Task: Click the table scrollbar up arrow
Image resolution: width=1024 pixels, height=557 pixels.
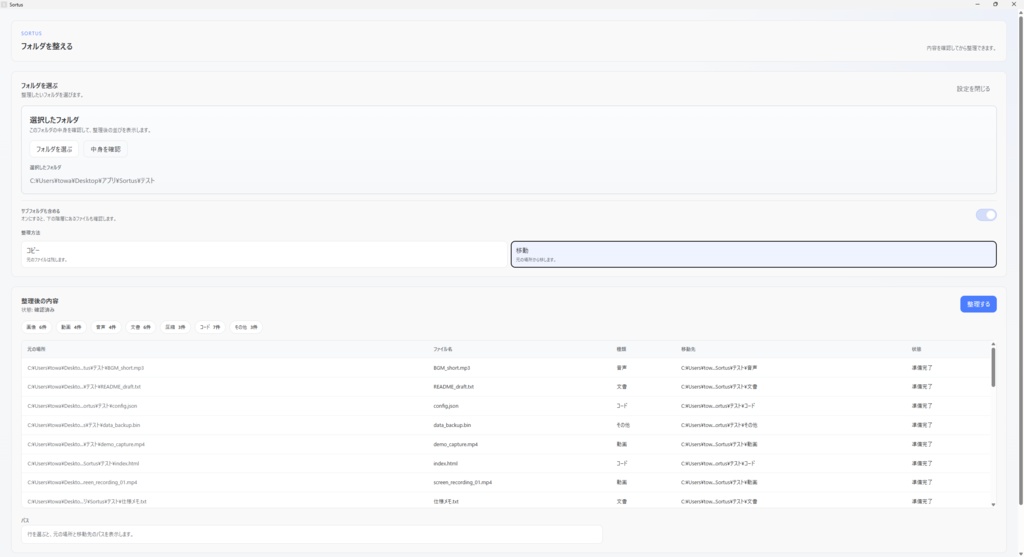Action: 993,344
